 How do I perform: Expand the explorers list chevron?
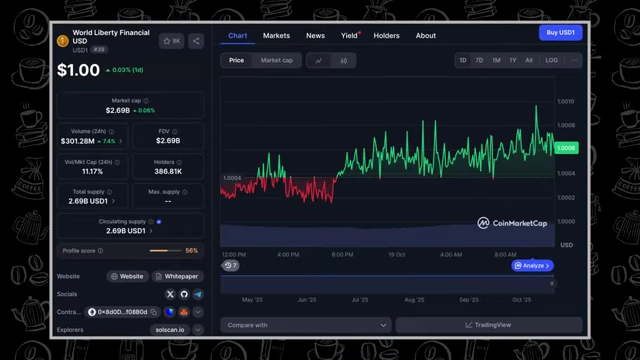[198, 329]
